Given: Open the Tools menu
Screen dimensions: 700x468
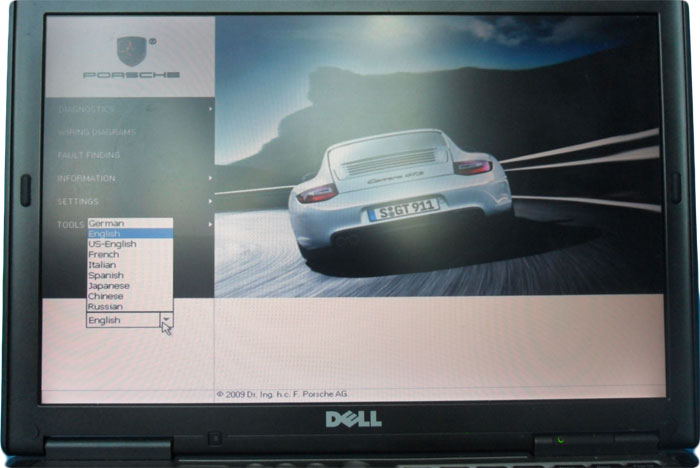Looking at the screenshot, I should [x=71, y=225].
